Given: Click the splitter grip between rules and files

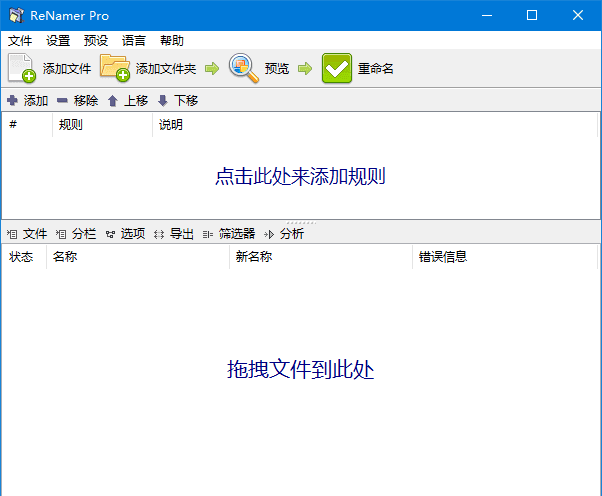Looking at the screenshot, I should pos(301,223).
